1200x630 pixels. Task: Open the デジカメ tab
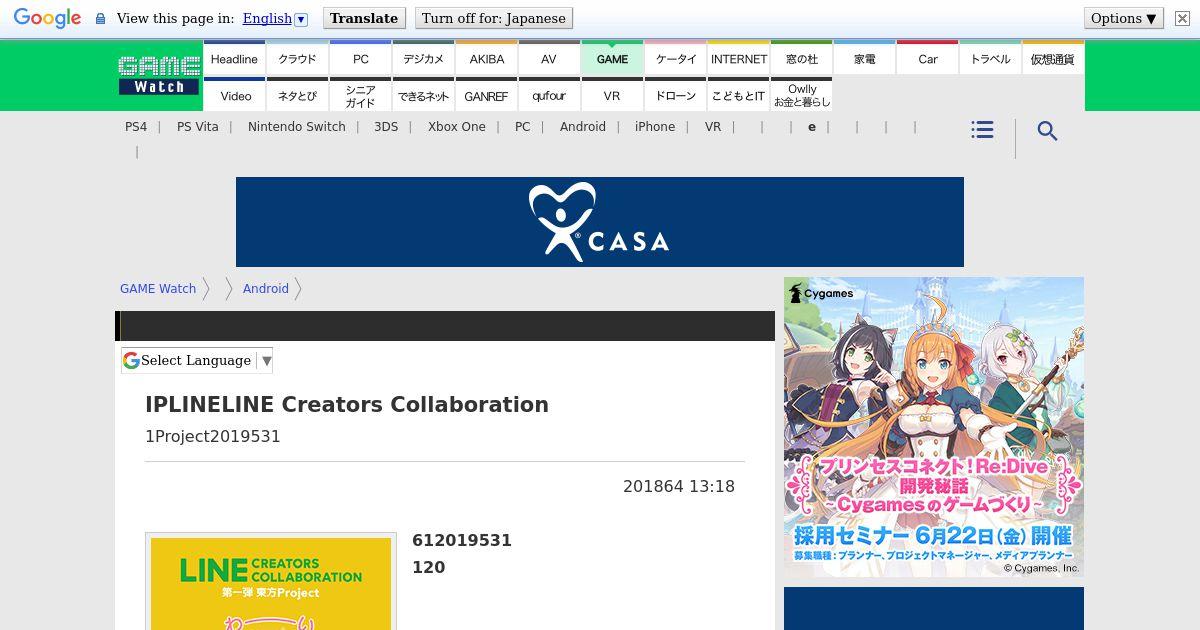pos(423,58)
